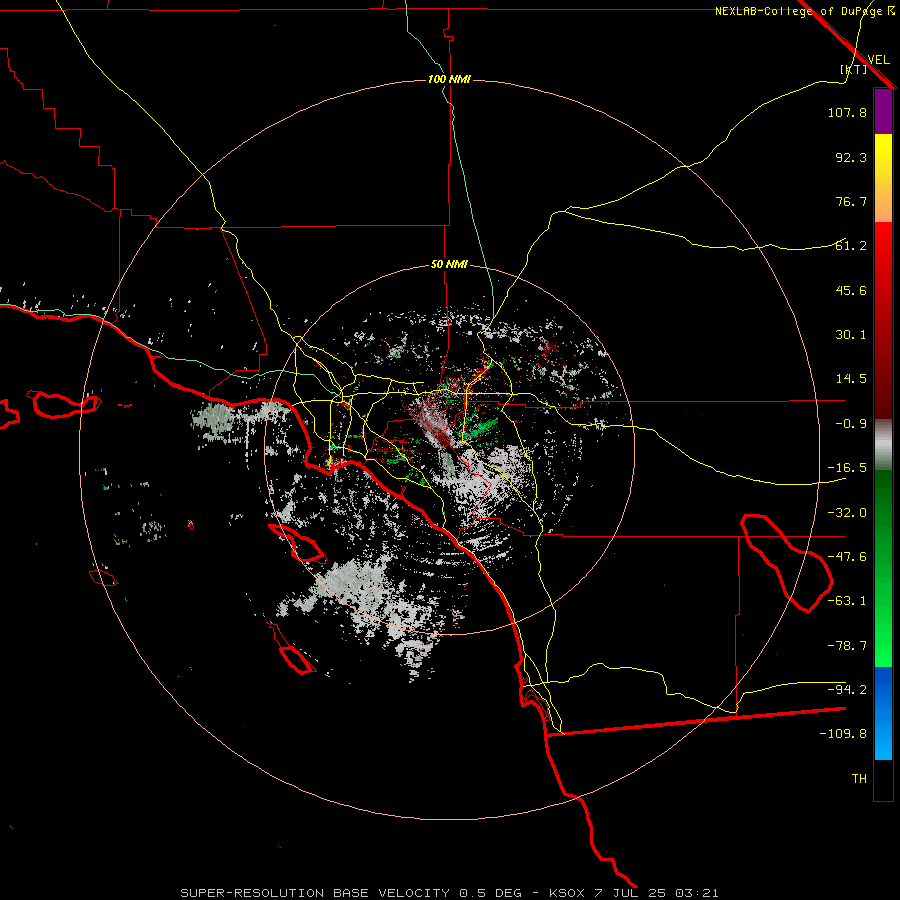
Task: Click the -63.1 velocity scale value
Action: pos(847,601)
